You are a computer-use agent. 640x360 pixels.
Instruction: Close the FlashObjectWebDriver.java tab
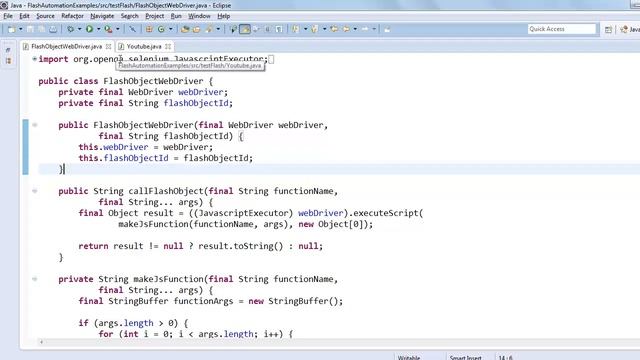[x=108, y=47]
